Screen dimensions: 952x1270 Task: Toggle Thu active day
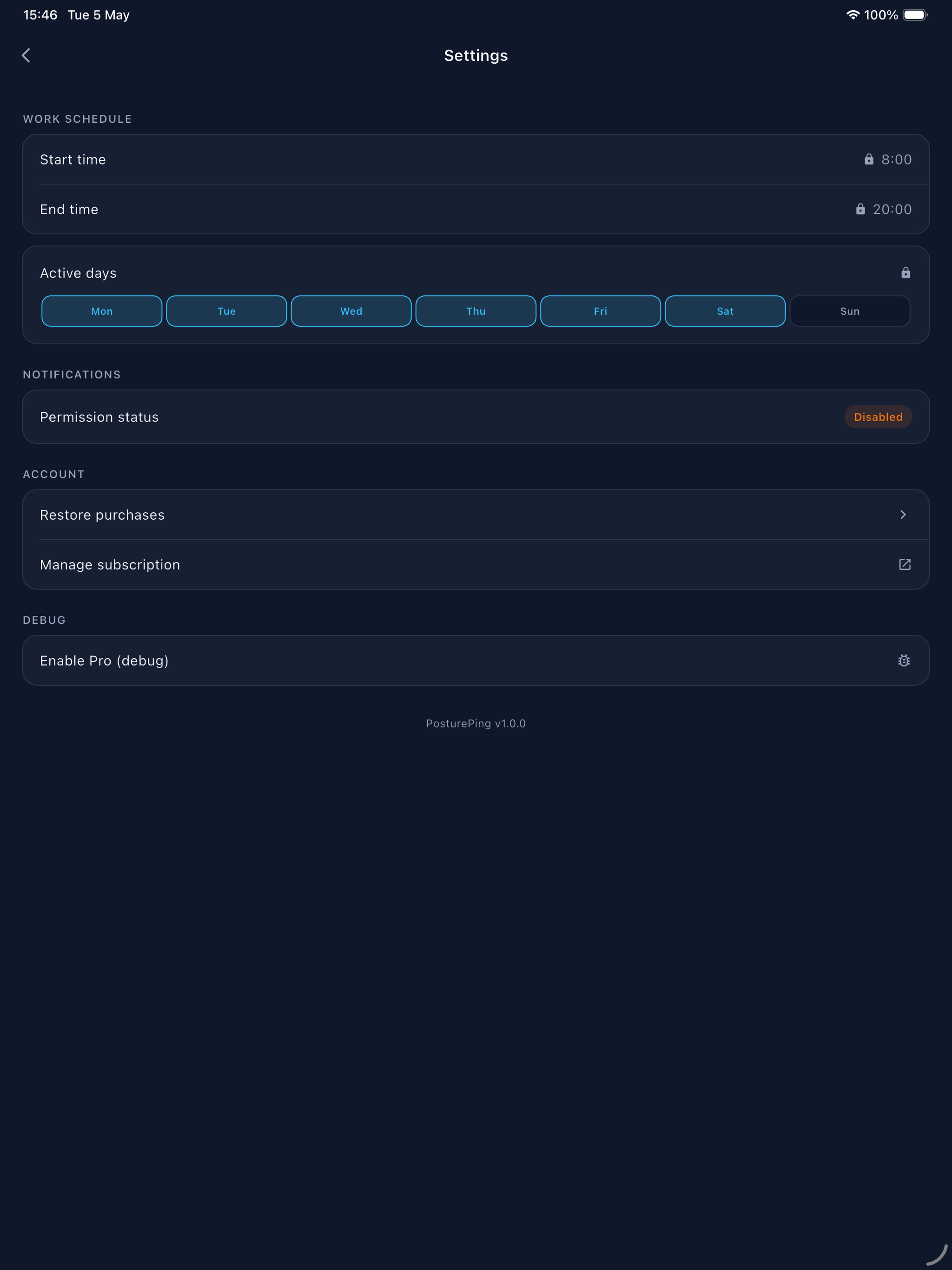tap(476, 311)
